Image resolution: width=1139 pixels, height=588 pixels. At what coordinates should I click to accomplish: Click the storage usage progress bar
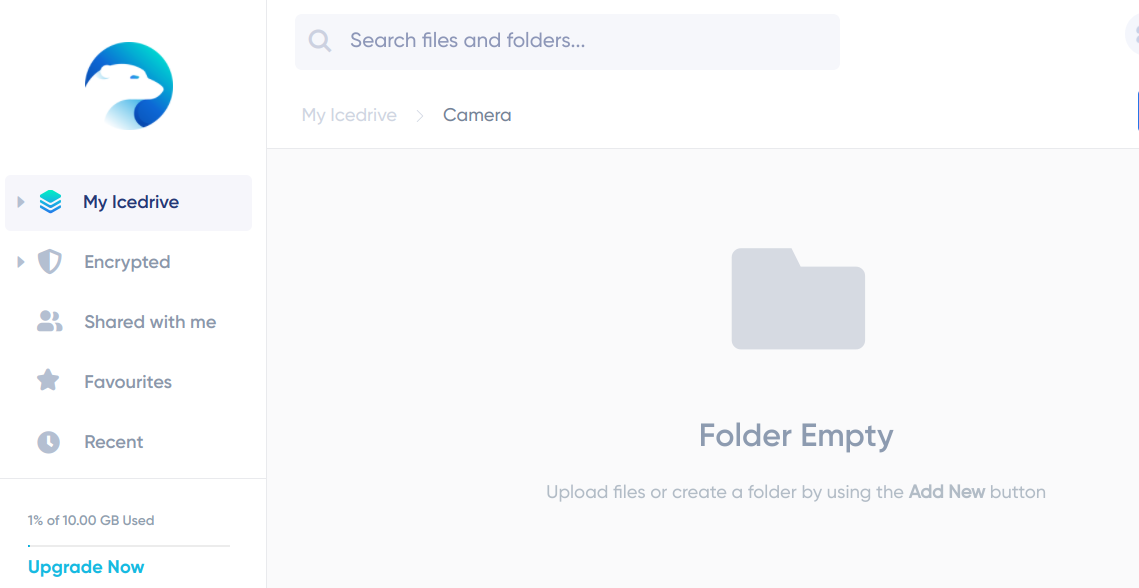129,545
